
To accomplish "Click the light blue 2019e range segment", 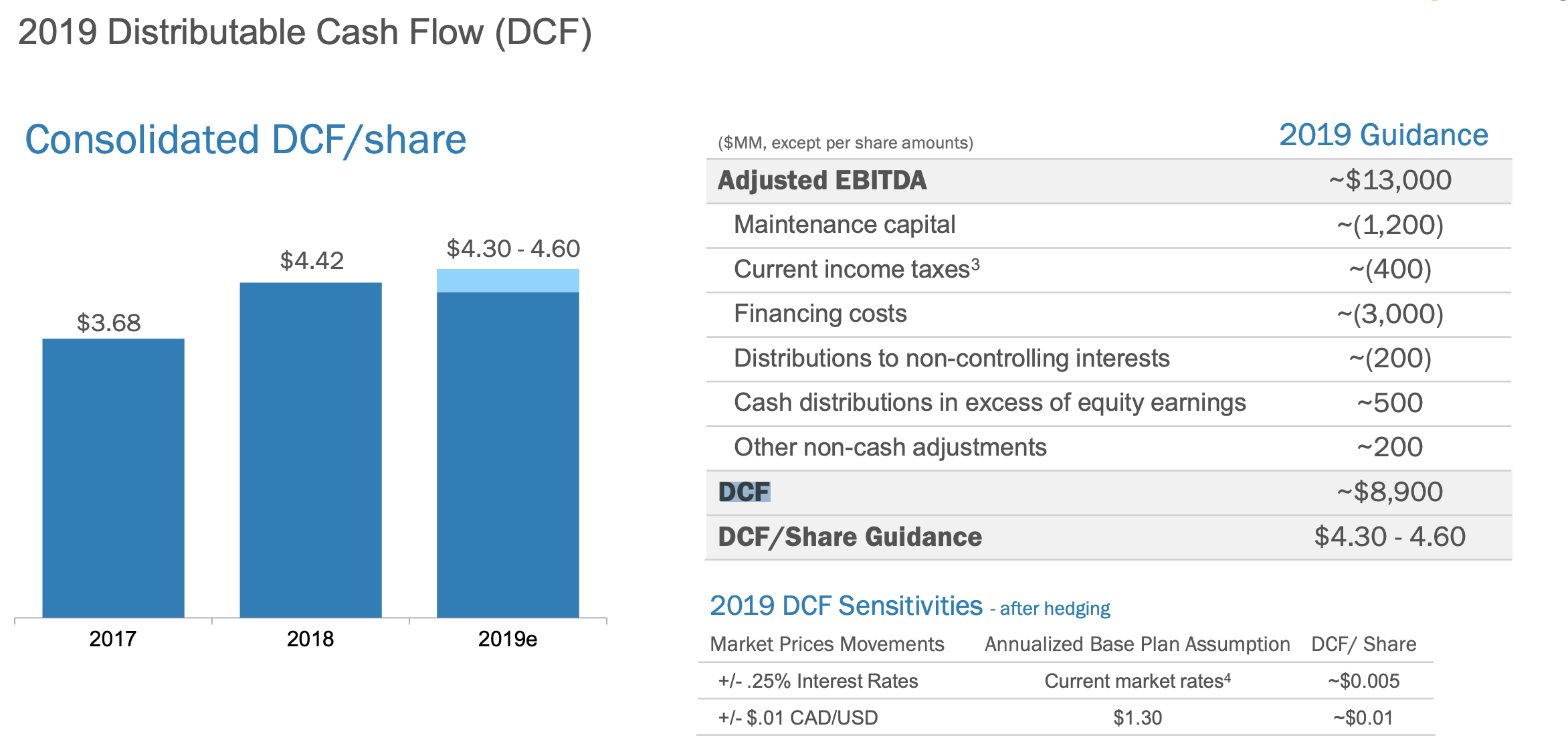I will click(508, 281).
